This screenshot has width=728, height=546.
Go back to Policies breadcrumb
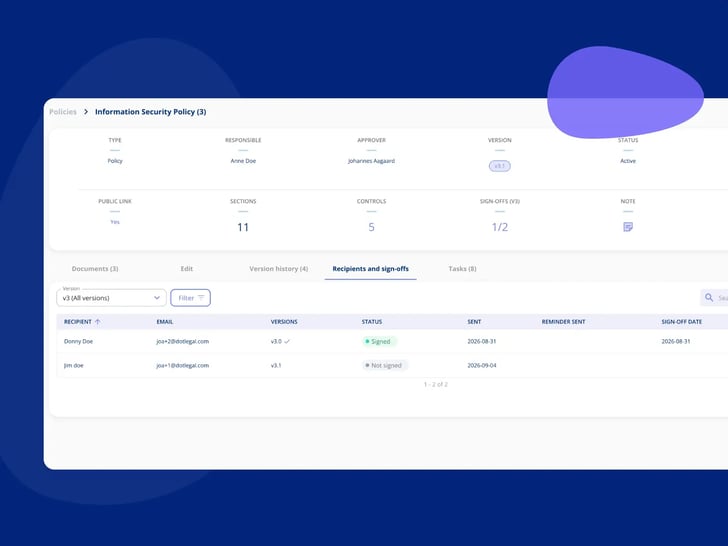click(63, 112)
